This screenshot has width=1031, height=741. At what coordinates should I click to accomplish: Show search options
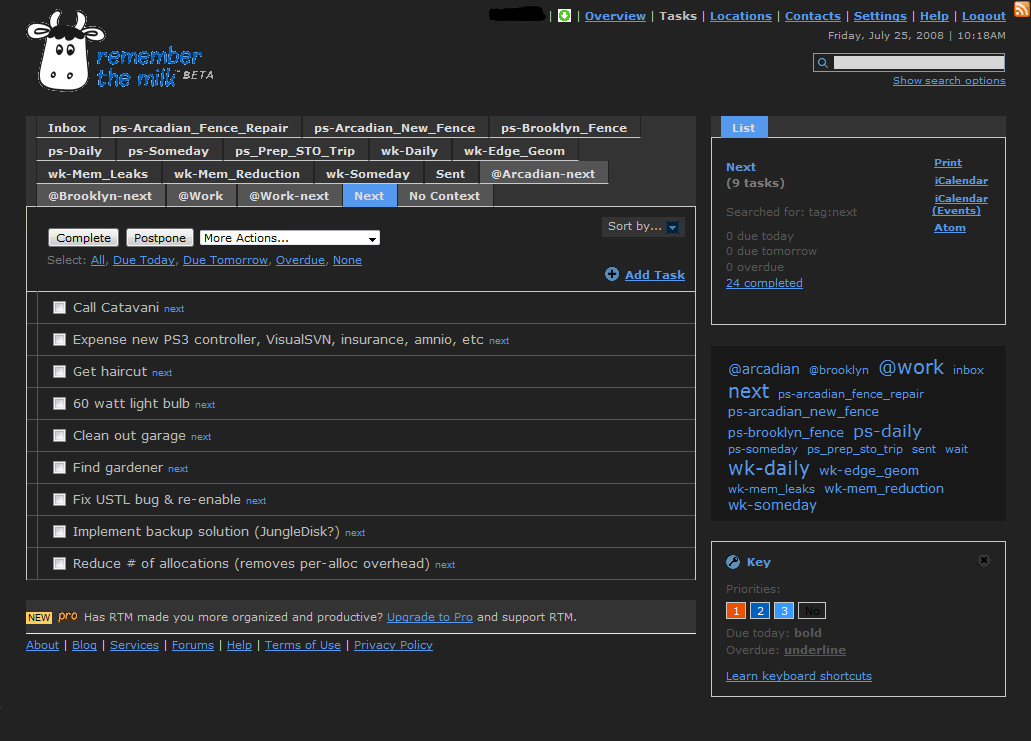click(949, 81)
